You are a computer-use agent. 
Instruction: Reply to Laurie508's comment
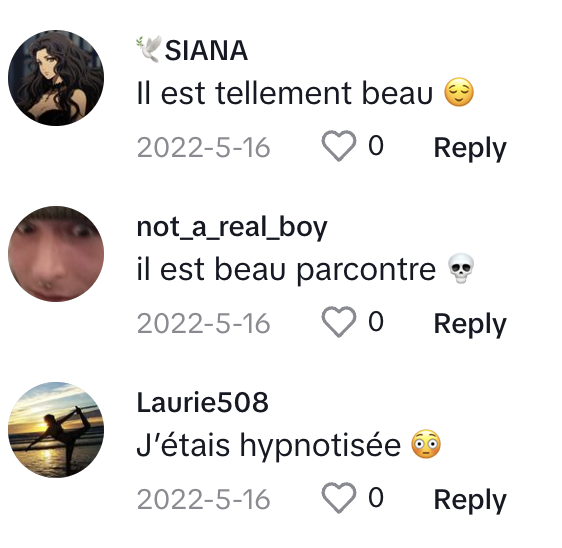(470, 500)
